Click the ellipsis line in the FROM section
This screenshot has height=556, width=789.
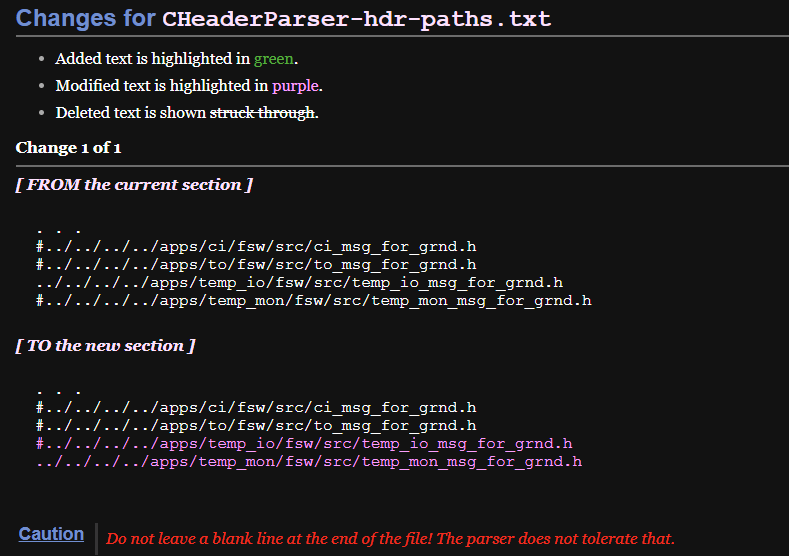58,229
